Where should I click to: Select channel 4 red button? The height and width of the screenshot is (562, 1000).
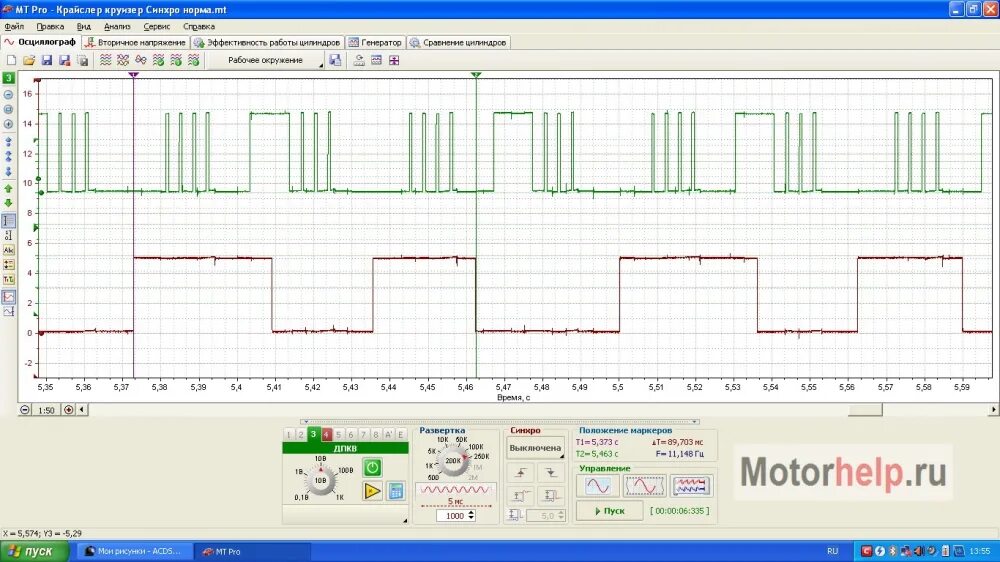[326, 434]
